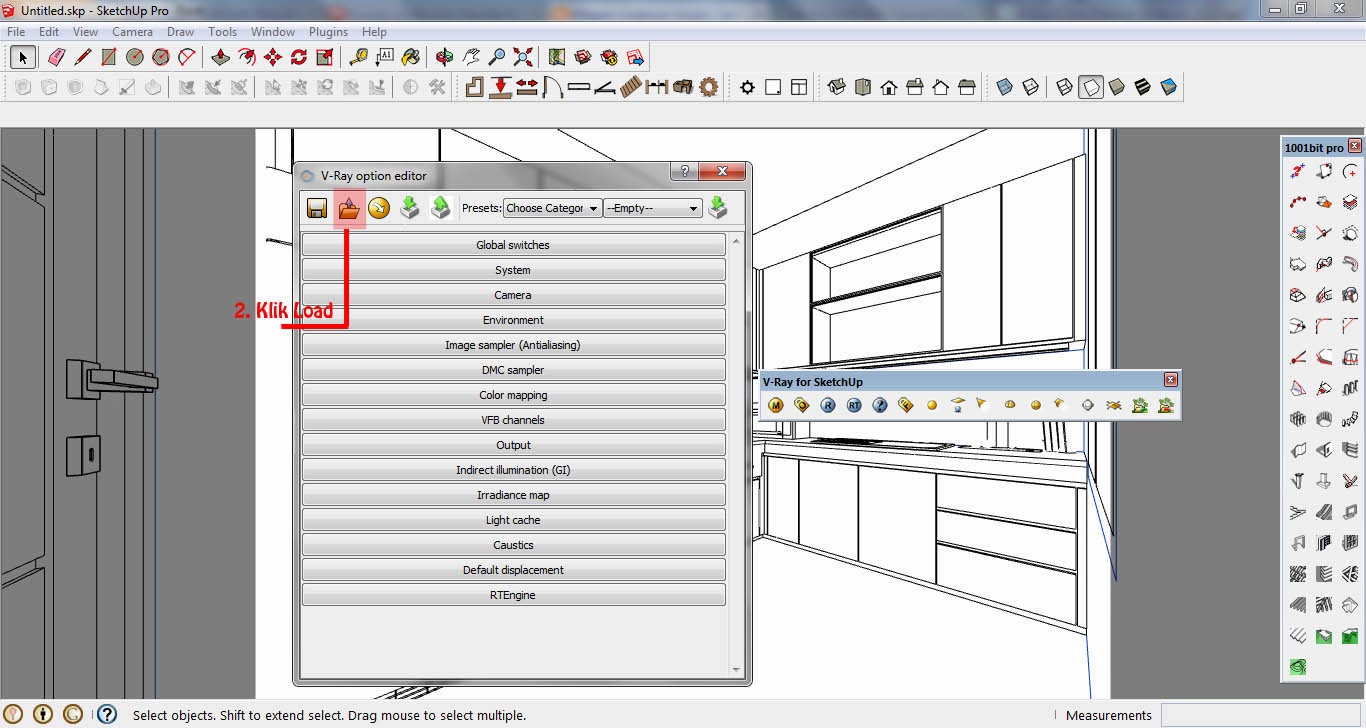This screenshot has height=728, width=1366.
Task: Expand the Global switches section
Action: click(513, 244)
